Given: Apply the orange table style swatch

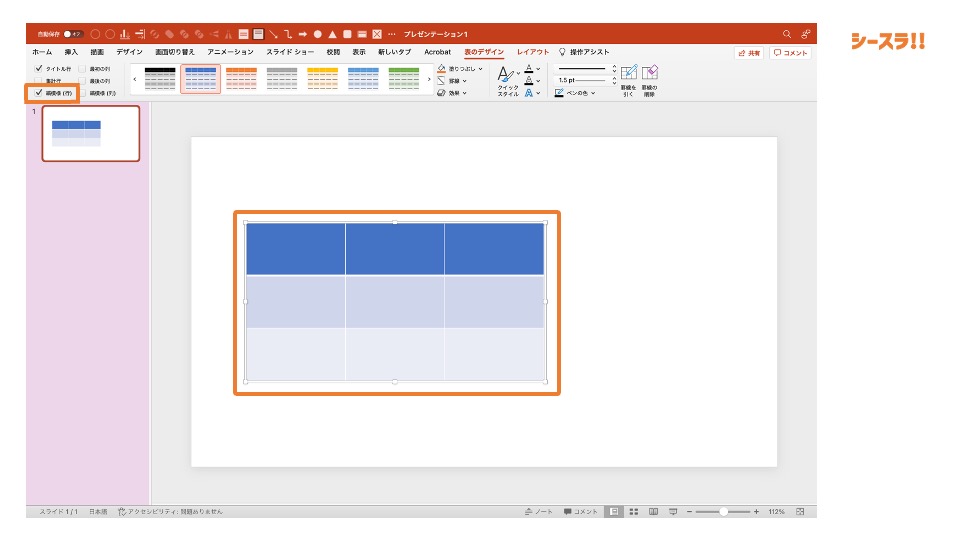Looking at the screenshot, I should click(x=241, y=79).
